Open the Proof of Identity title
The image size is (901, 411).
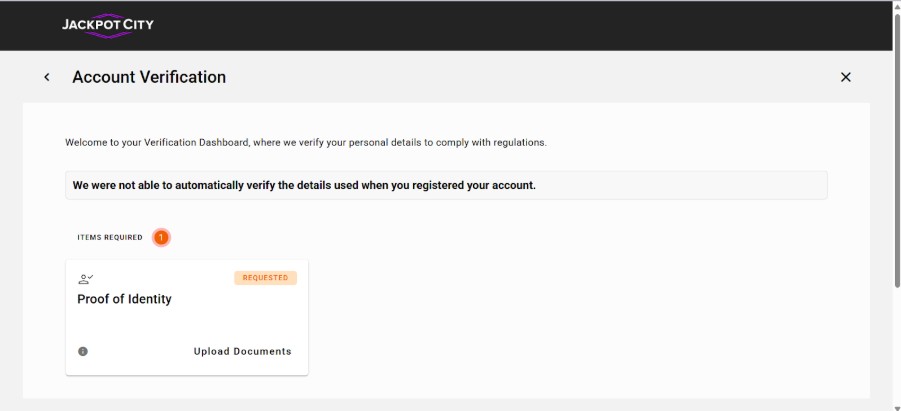[x=124, y=299]
